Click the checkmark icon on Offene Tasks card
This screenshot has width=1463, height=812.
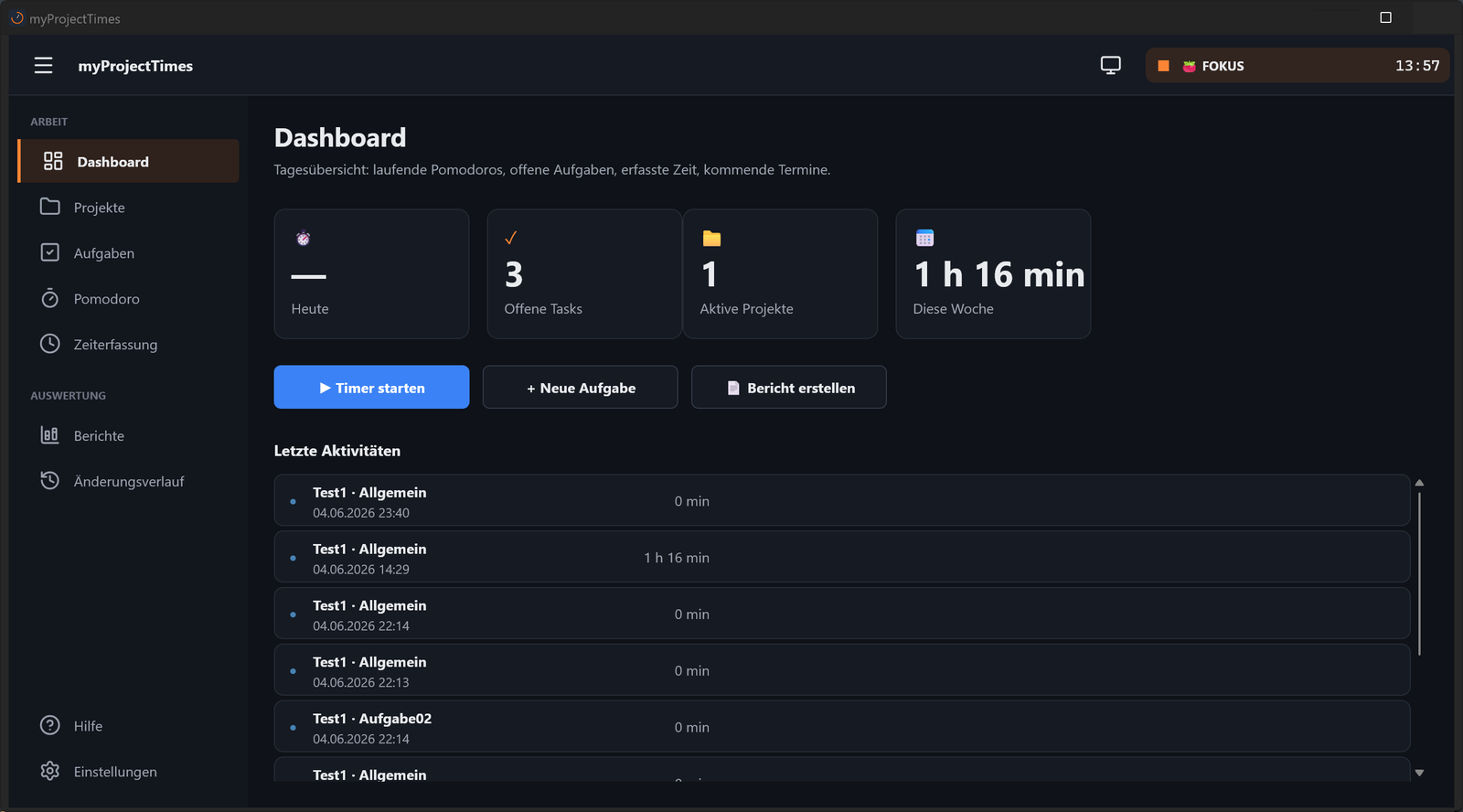pyautogui.click(x=511, y=238)
